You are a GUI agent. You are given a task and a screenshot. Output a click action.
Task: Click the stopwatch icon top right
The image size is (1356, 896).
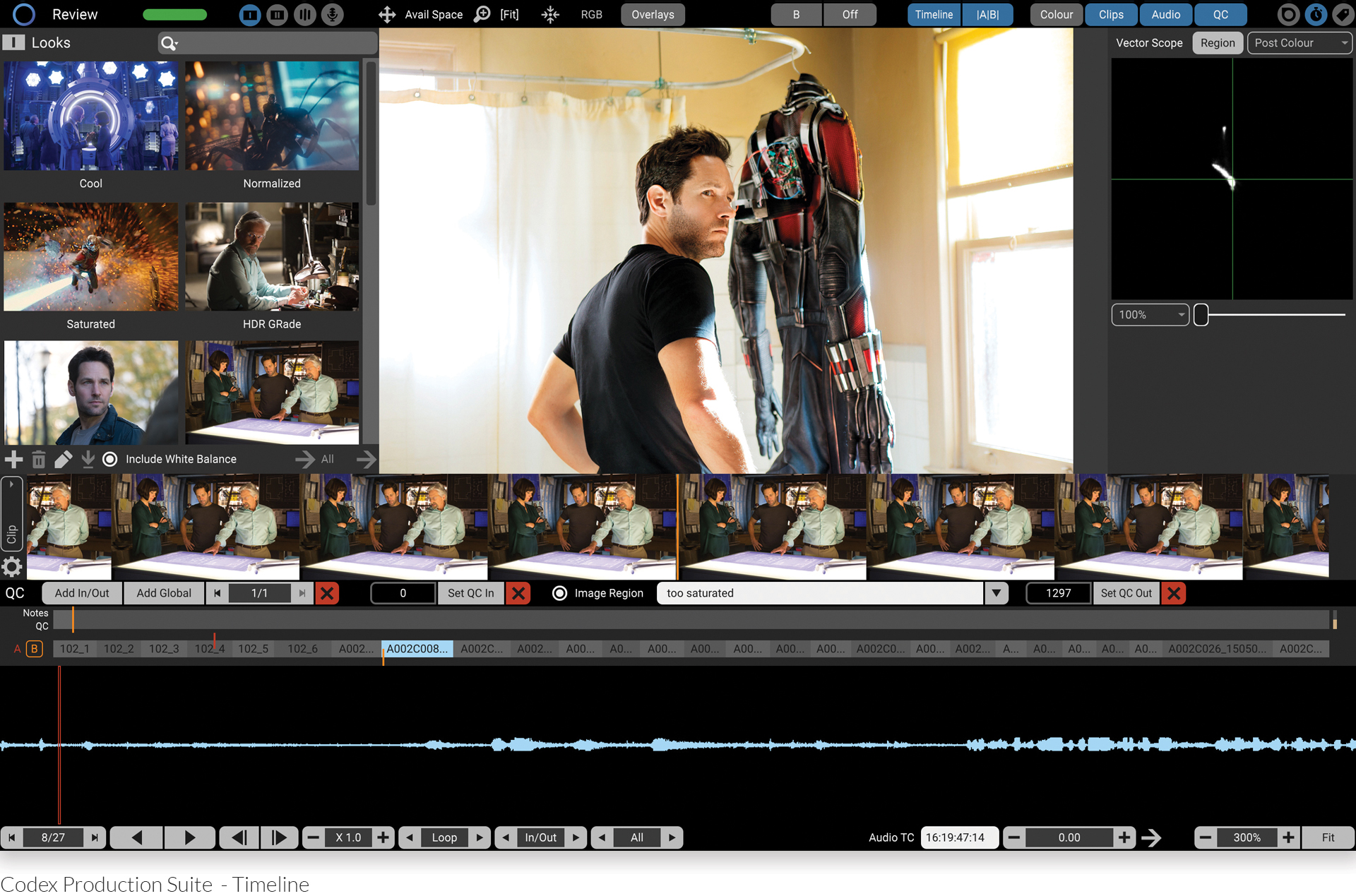[1316, 14]
